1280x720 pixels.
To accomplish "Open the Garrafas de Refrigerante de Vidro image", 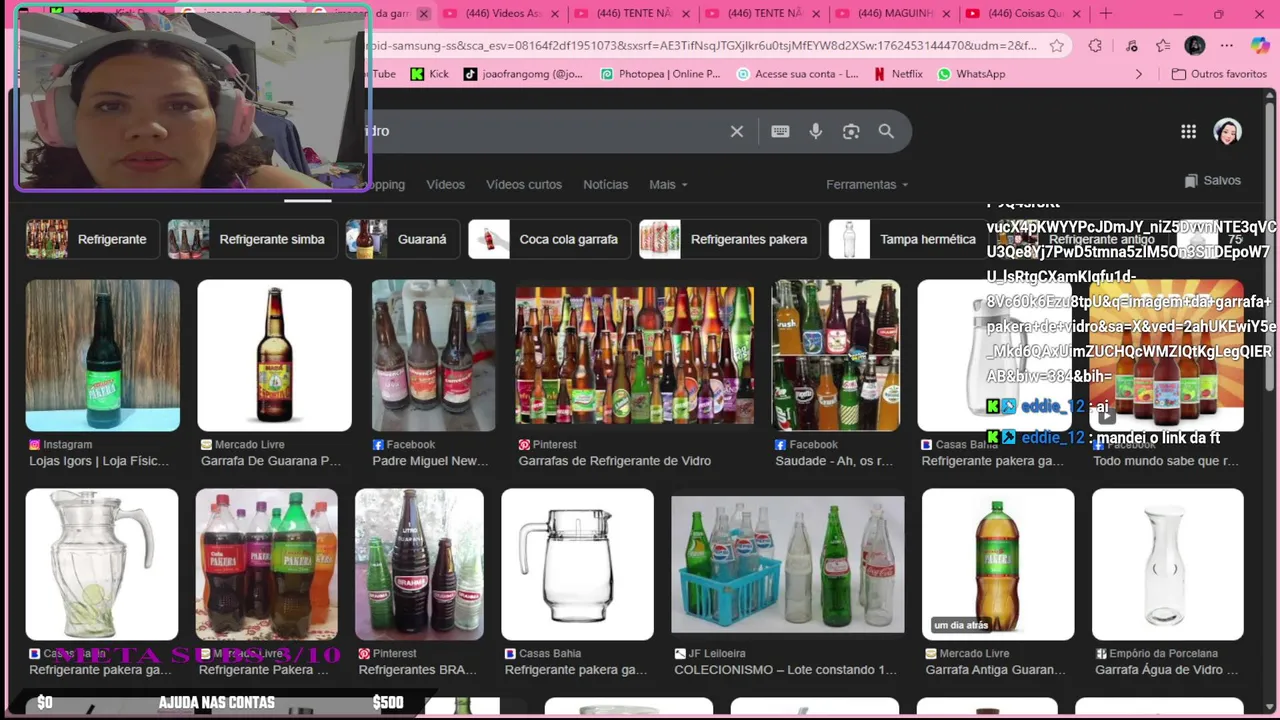I will [x=634, y=355].
